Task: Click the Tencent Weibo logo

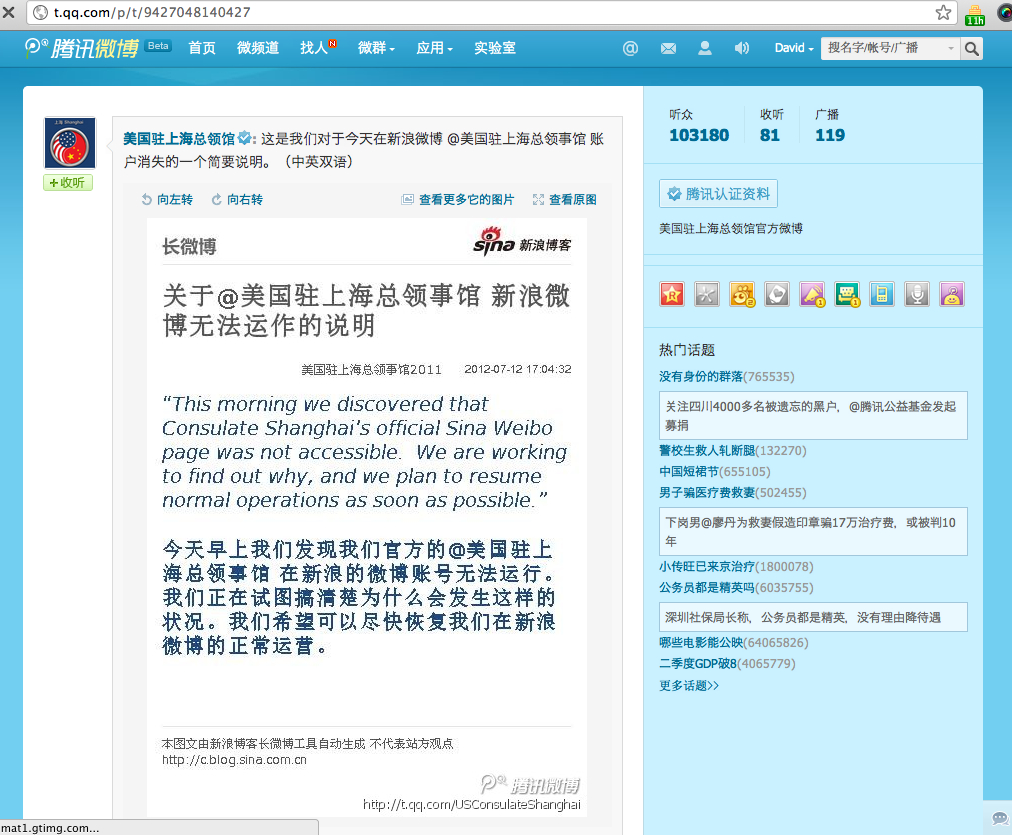Action: tap(82, 48)
